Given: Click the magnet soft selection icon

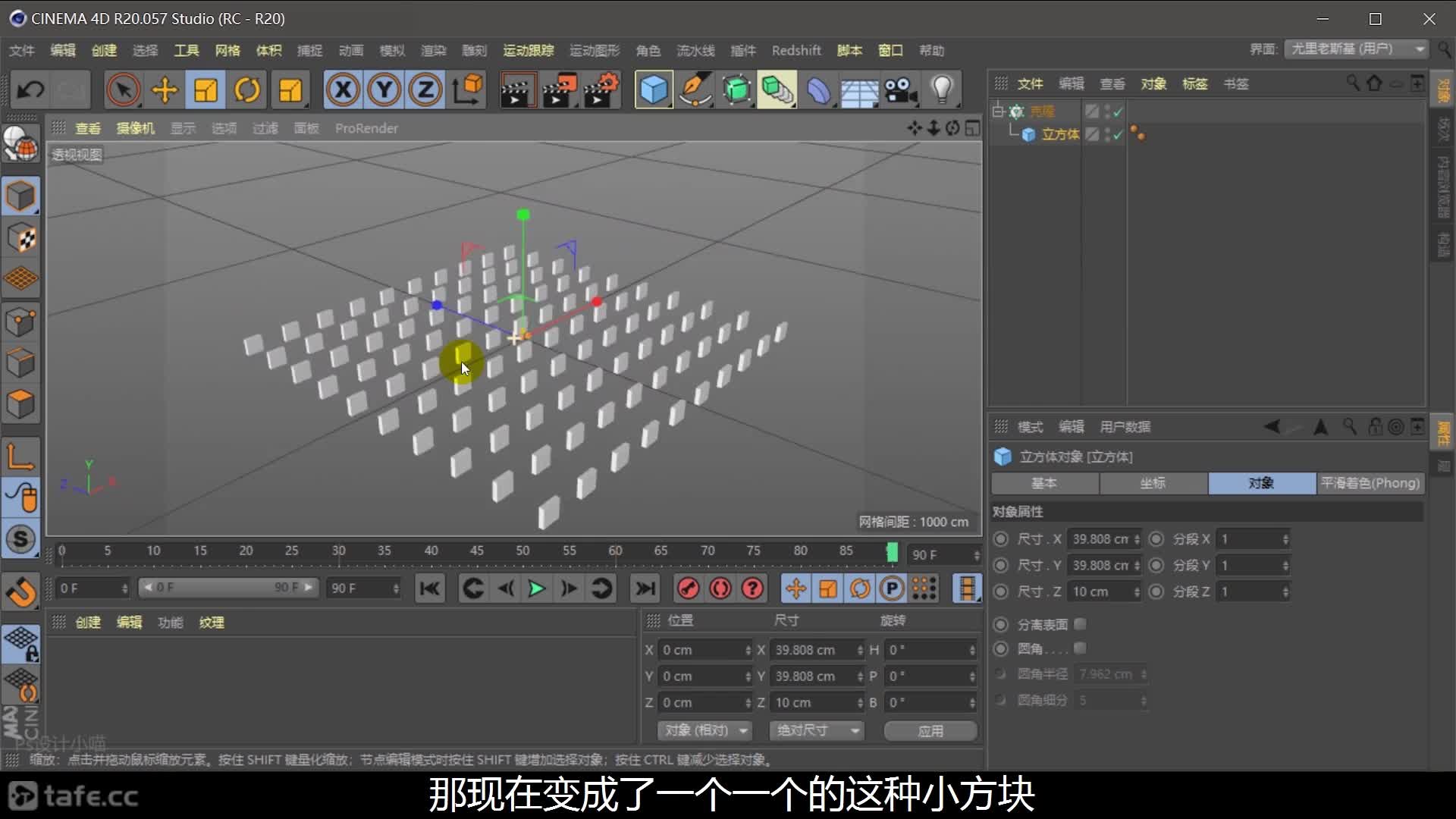Looking at the screenshot, I should pos(20,592).
